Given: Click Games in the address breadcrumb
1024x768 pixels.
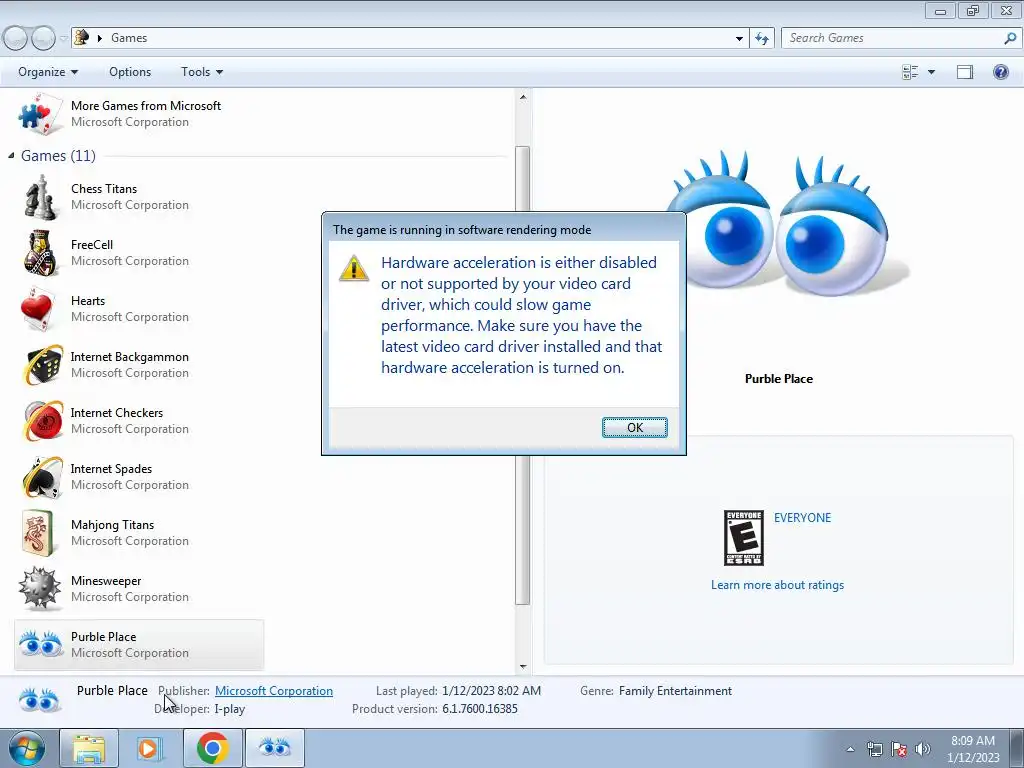Looking at the screenshot, I should coord(129,38).
